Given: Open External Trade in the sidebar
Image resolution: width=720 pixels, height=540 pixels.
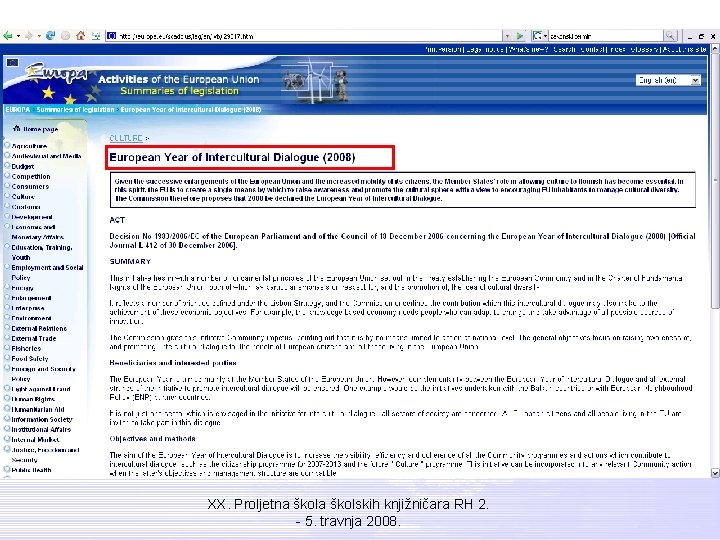Looking at the screenshot, I should [34, 338].
